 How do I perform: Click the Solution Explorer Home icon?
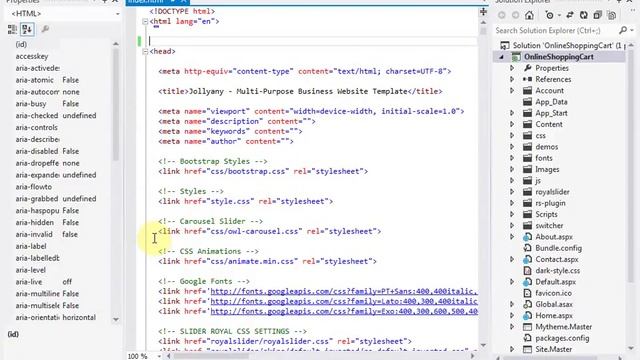529,16
